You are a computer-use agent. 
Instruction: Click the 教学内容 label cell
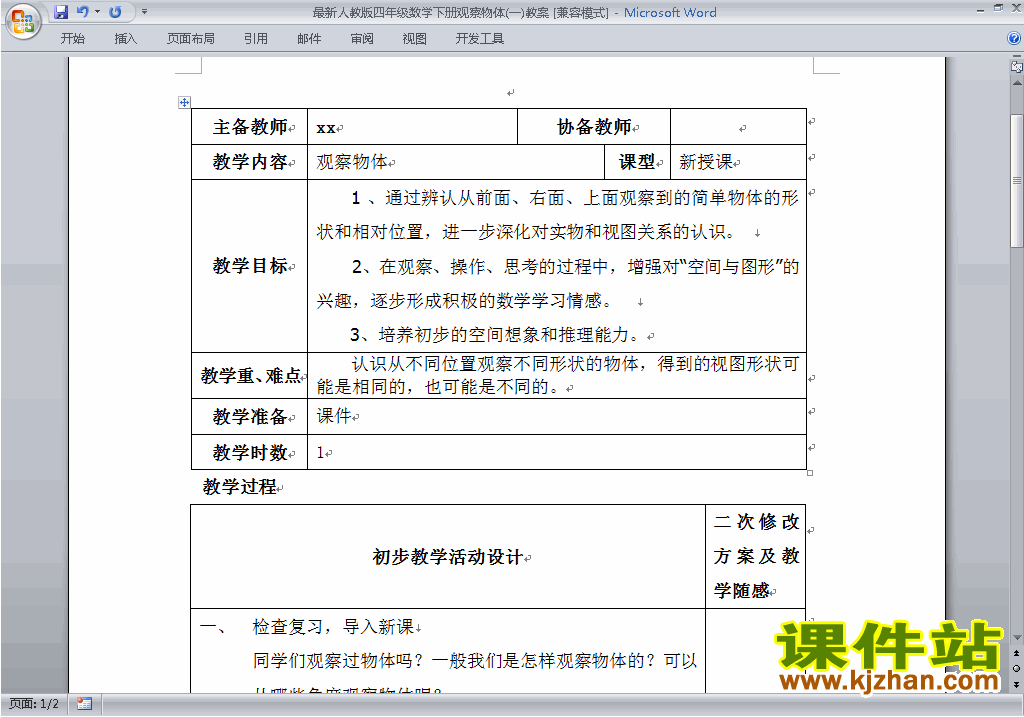coord(249,162)
